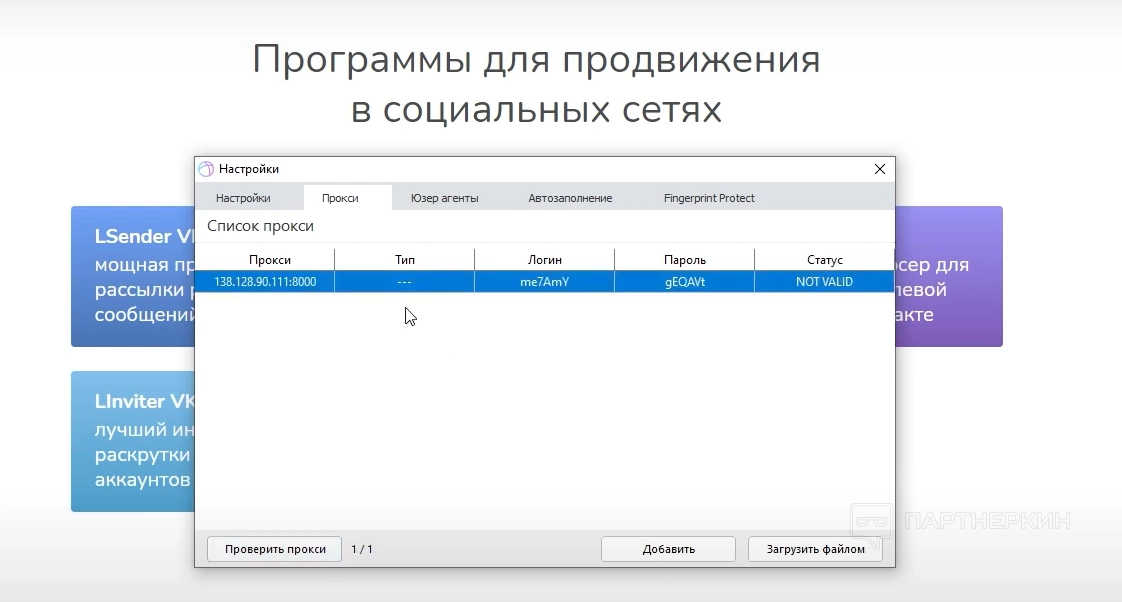This screenshot has width=1122, height=602.
Task: Open the LSender card on background page
Action: click(x=133, y=276)
